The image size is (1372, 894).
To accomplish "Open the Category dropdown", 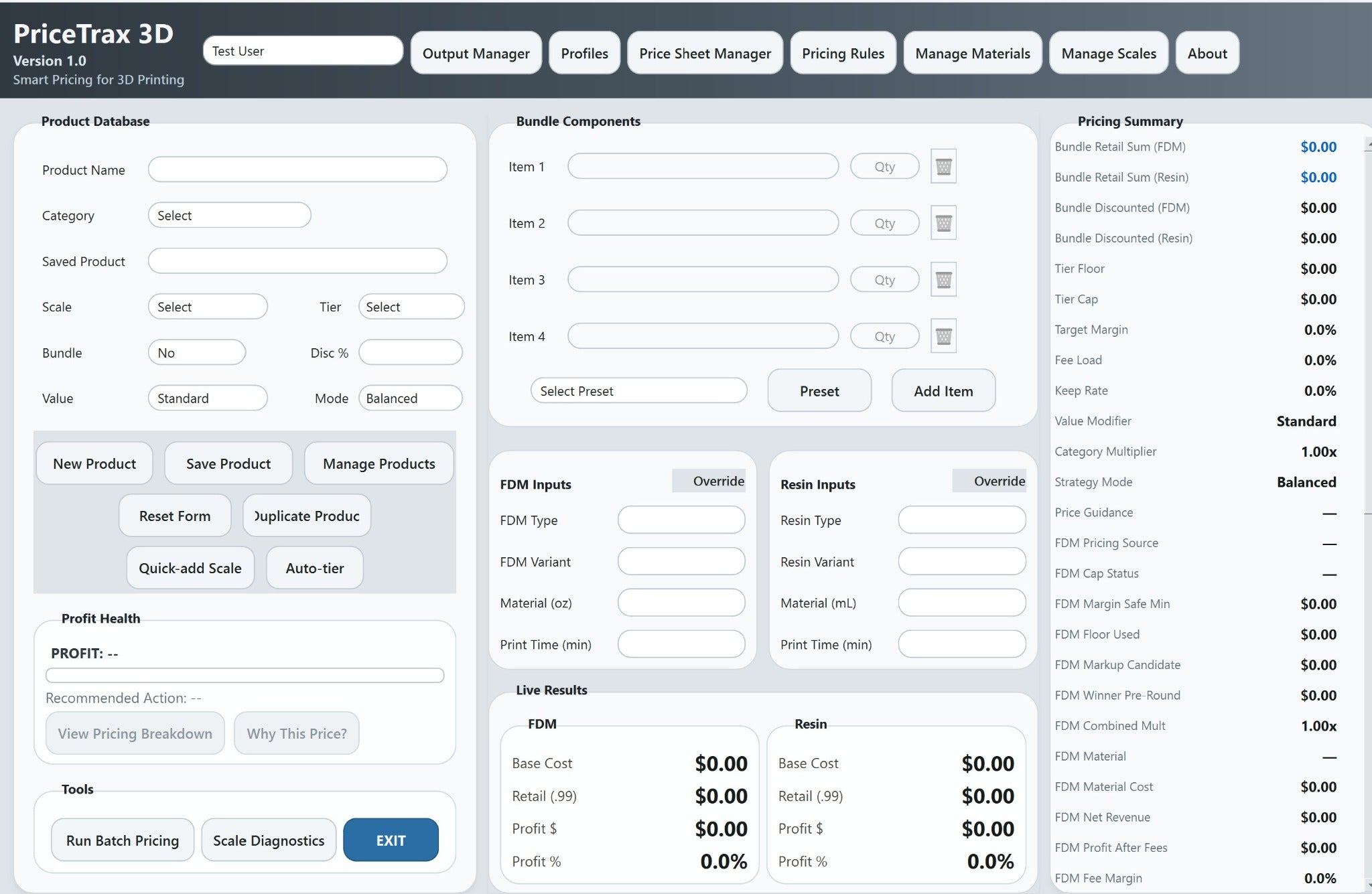I will pyautogui.click(x=229, y=215).
